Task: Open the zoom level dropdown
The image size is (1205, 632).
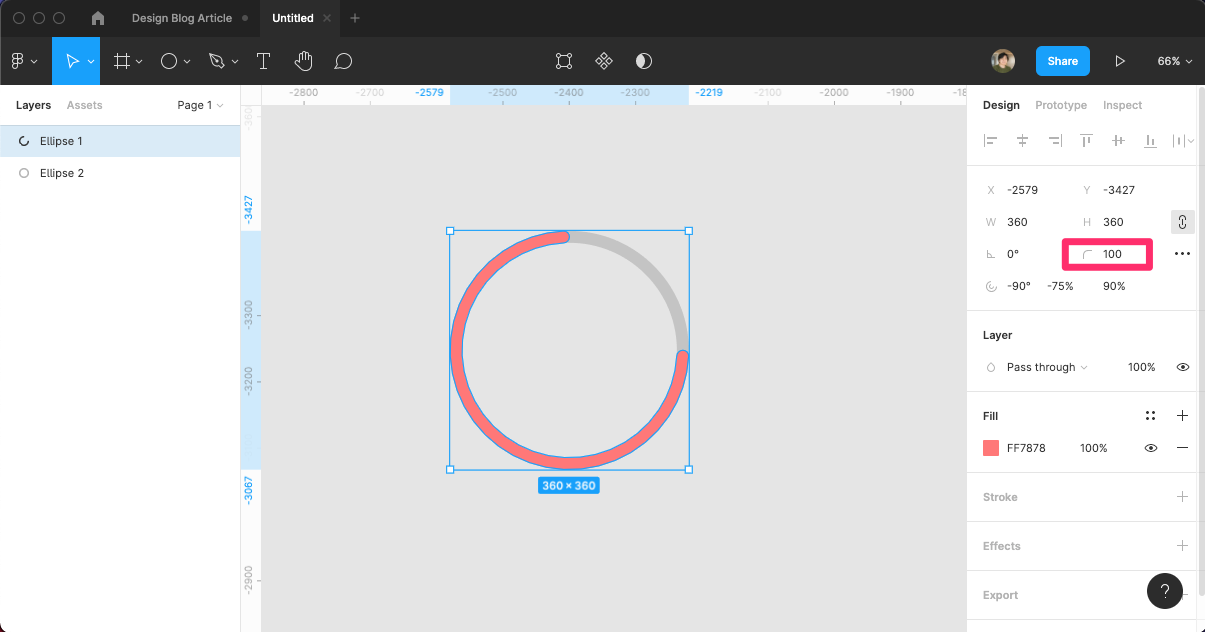Action: (1174, 61)
